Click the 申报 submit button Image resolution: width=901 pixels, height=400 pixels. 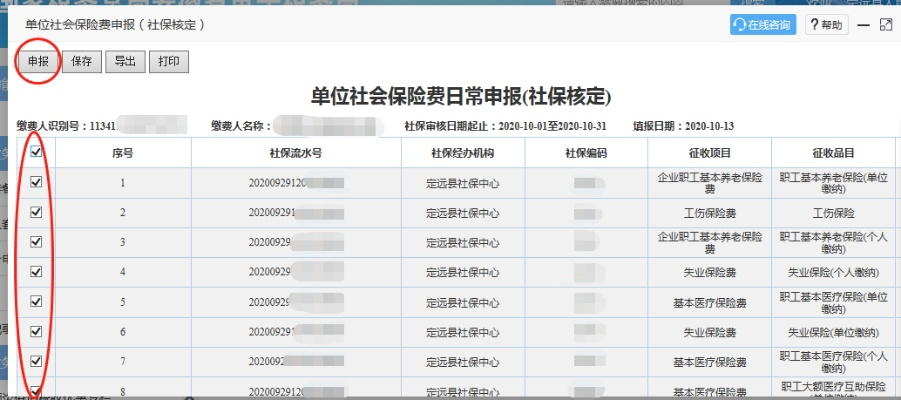tap(38, 62)
